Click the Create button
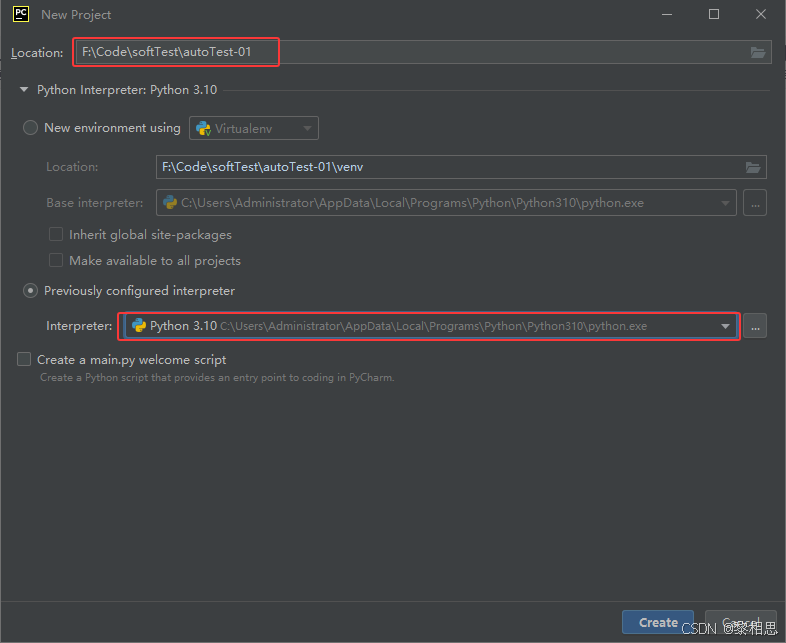Image resolution: width=786 pixels, height=643 pixels. (658, 622)
